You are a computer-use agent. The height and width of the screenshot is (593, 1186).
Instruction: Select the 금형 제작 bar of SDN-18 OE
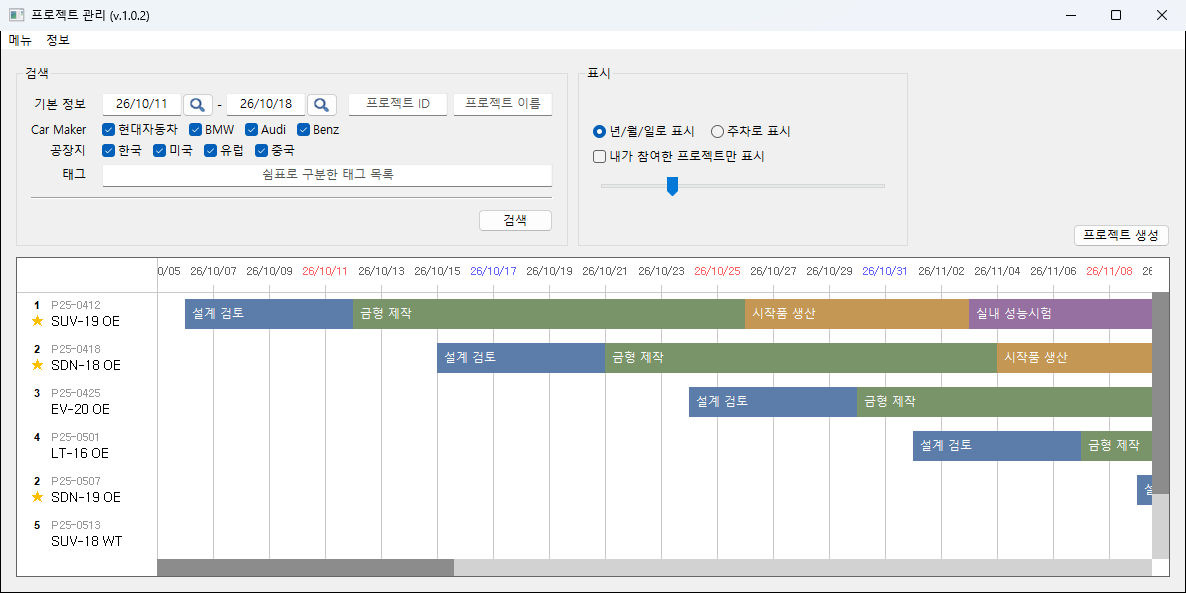801,358
